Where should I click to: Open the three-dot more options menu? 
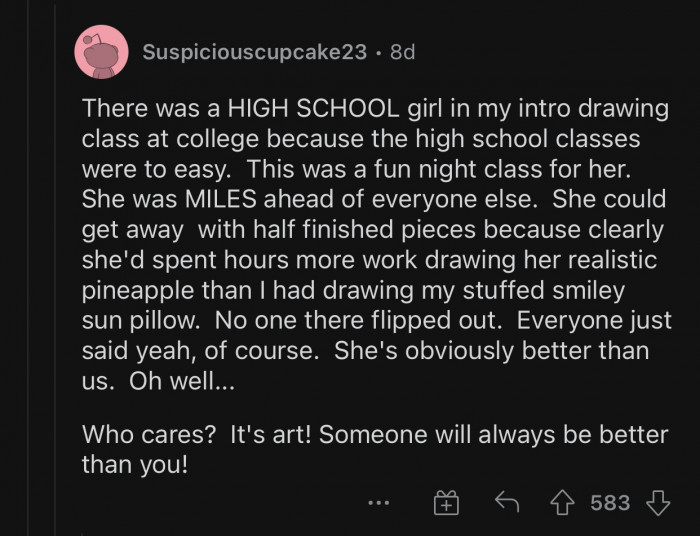(377, 502)
